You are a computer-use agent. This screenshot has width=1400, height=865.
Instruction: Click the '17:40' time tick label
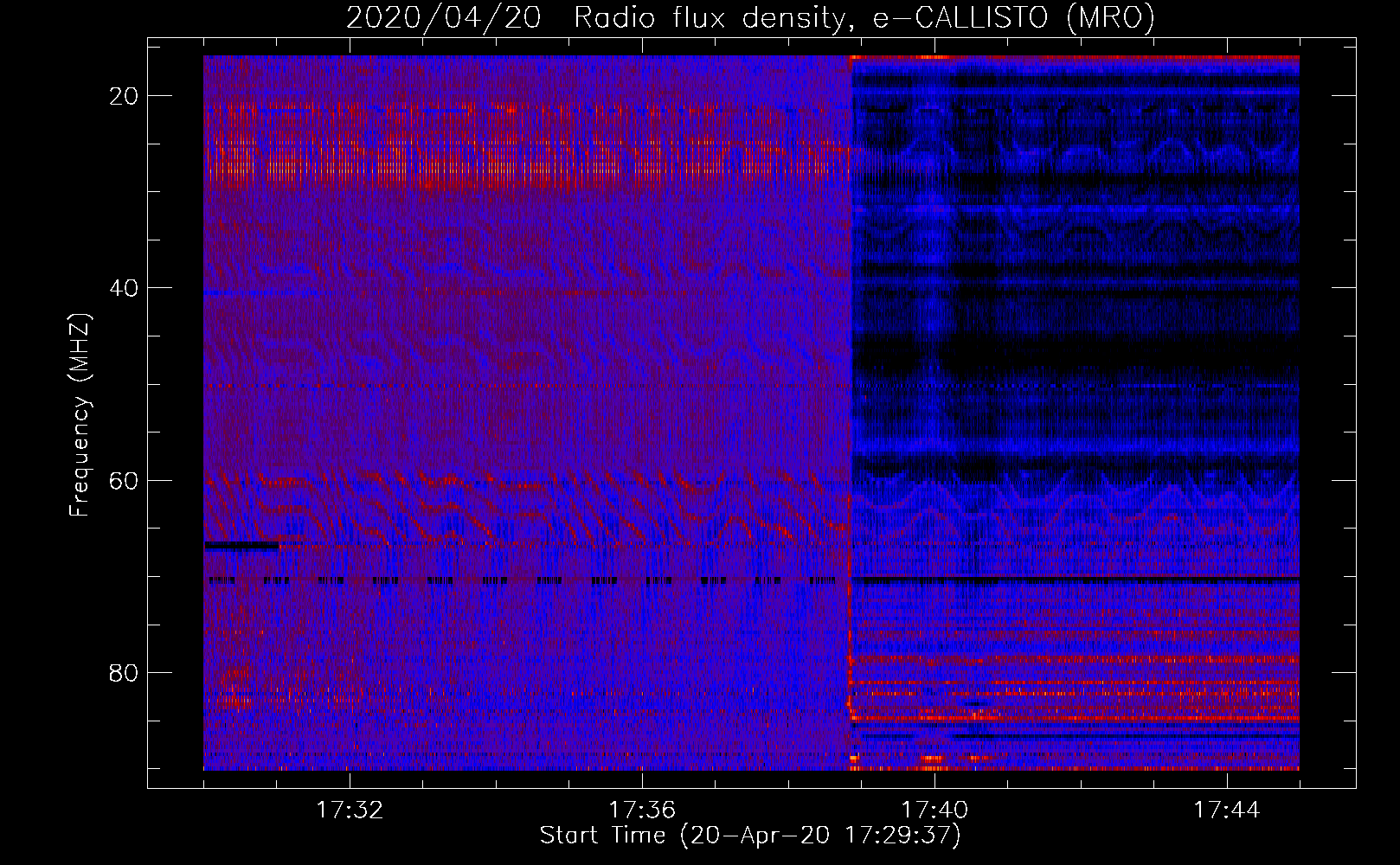tap(934, 810)
